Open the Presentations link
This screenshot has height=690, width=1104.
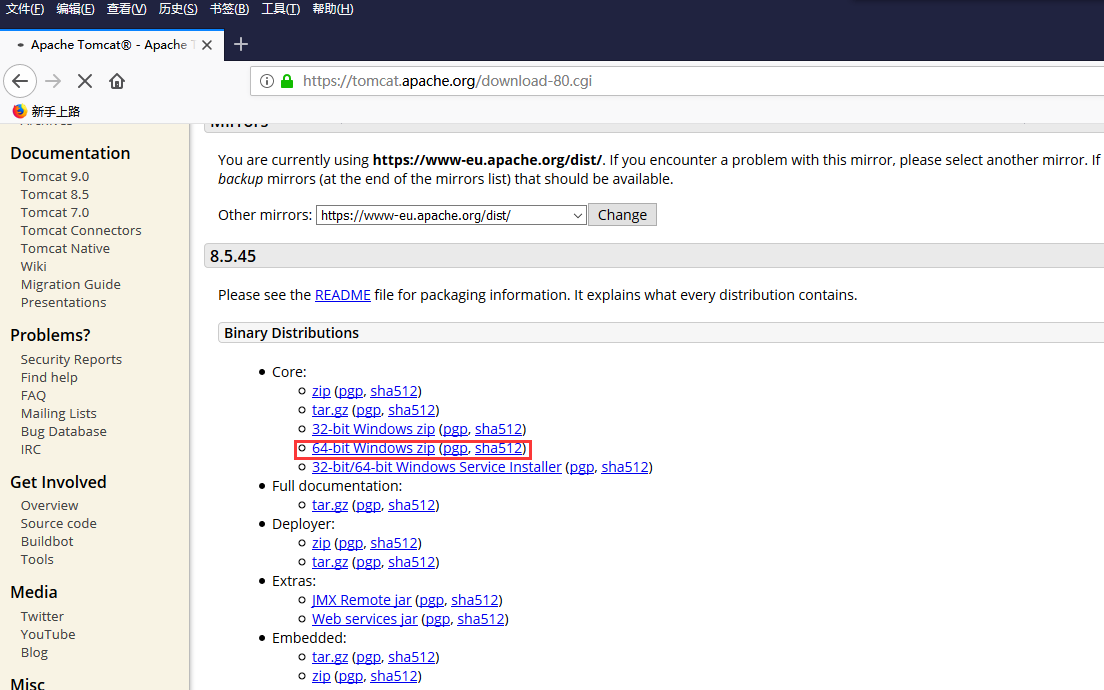click(x=63, y=302)
